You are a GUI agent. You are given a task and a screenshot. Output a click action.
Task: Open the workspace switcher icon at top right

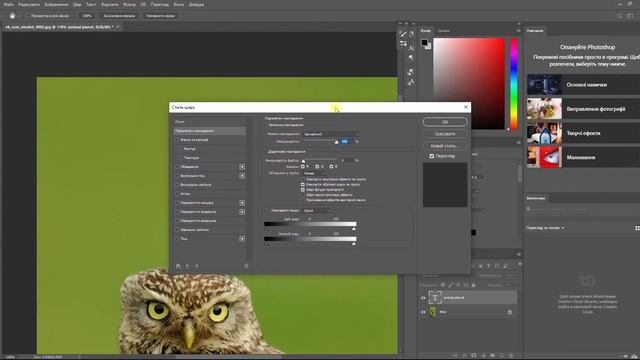click(631, 16)
